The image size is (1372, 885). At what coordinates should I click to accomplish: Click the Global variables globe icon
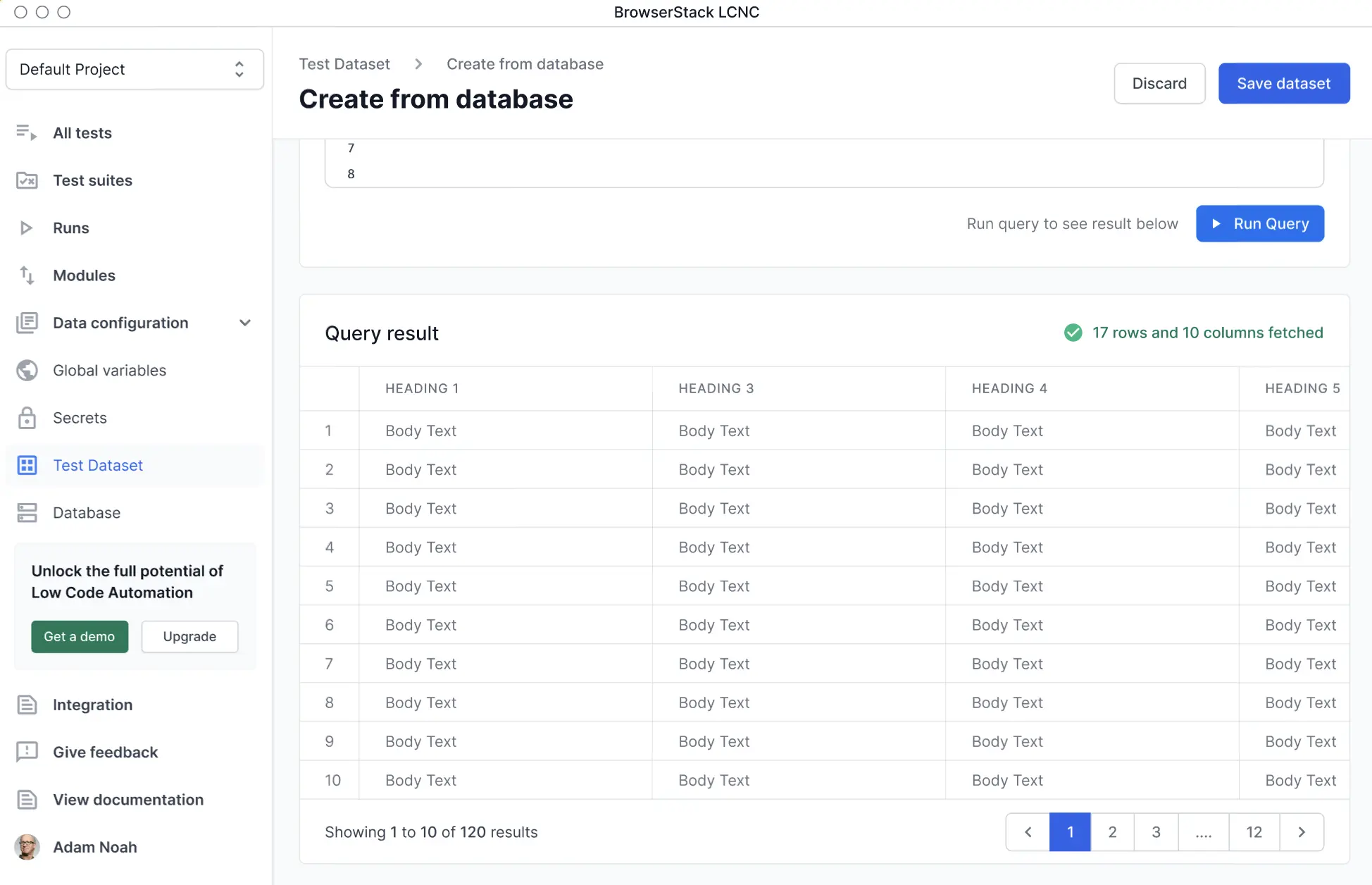point(27,370)
